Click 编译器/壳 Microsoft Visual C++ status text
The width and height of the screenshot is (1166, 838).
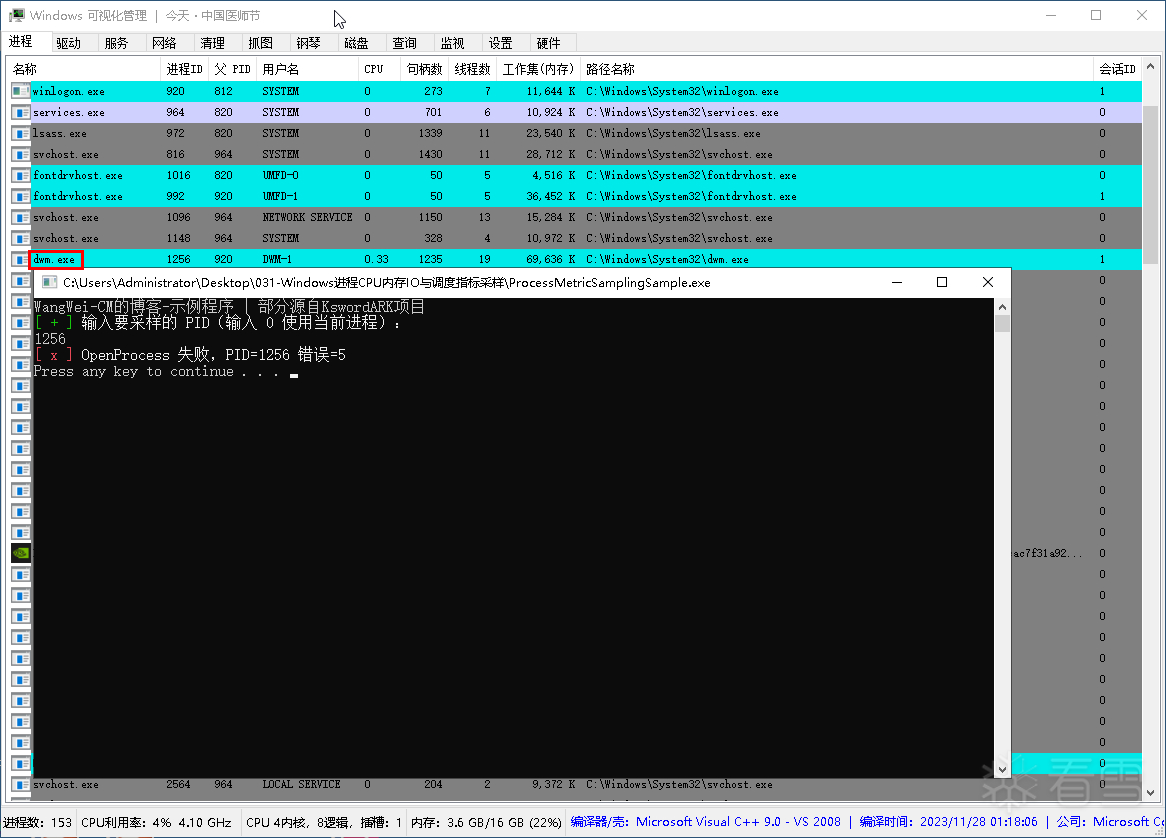[x=706, y=822]
